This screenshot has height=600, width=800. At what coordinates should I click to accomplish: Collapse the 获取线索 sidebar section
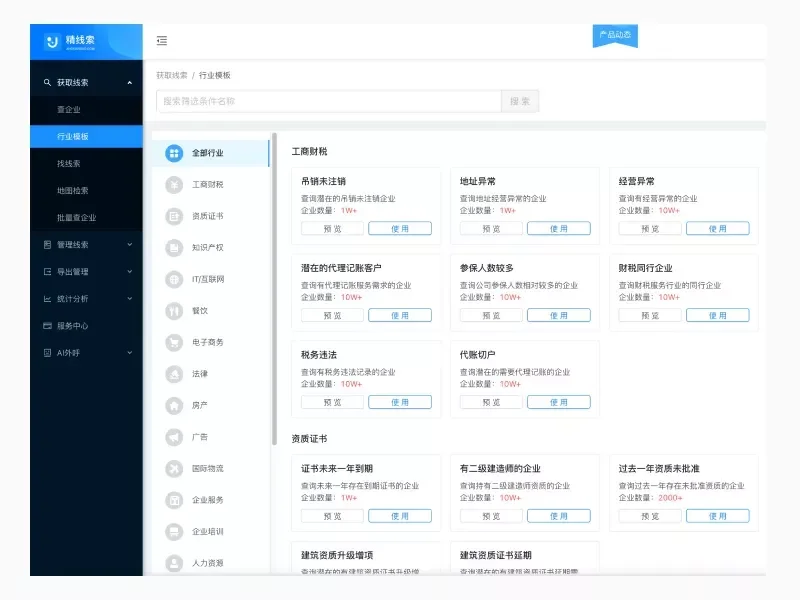(87, 81)
